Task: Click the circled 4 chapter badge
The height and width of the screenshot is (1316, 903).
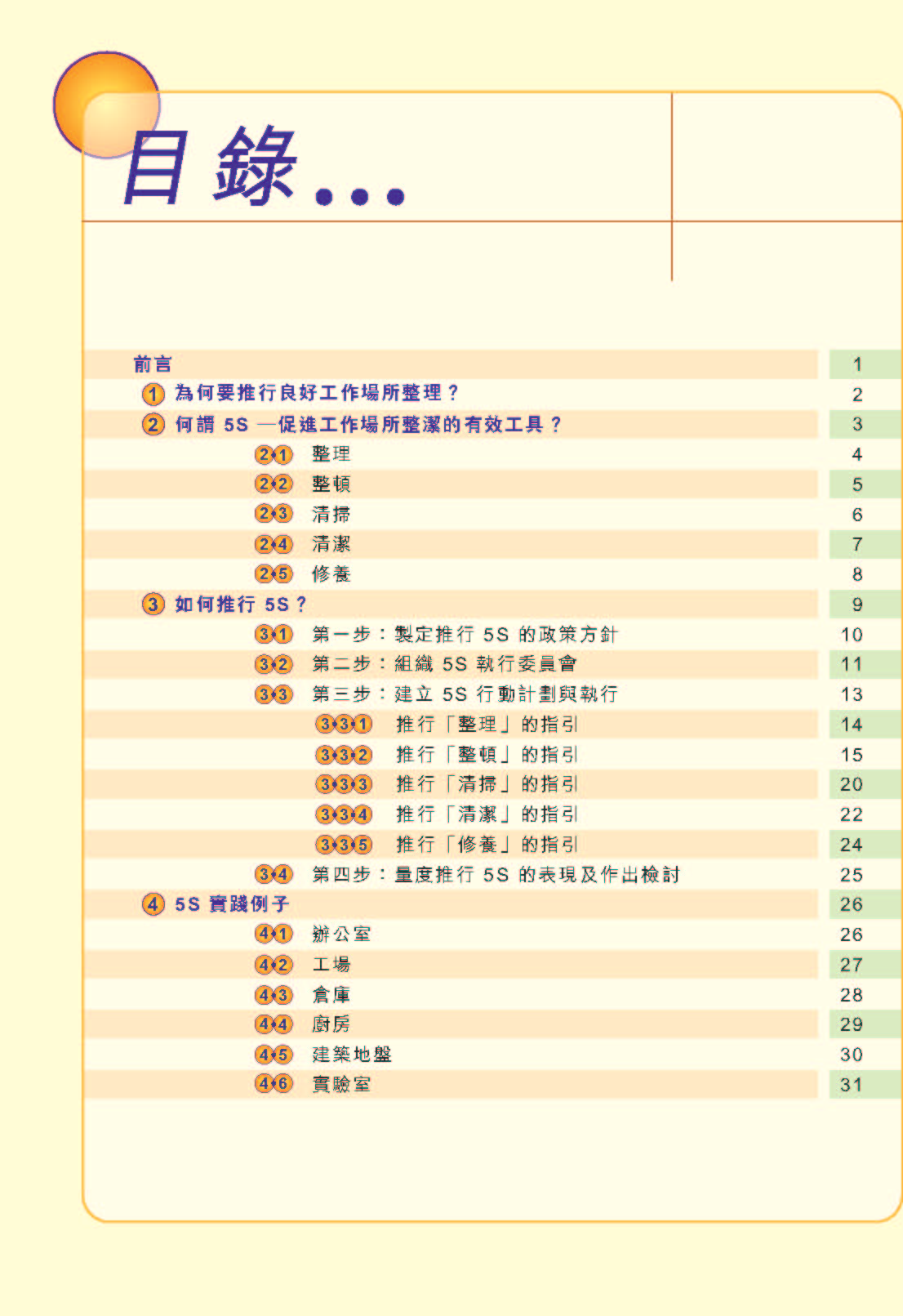Action: [x=153, y=904]
